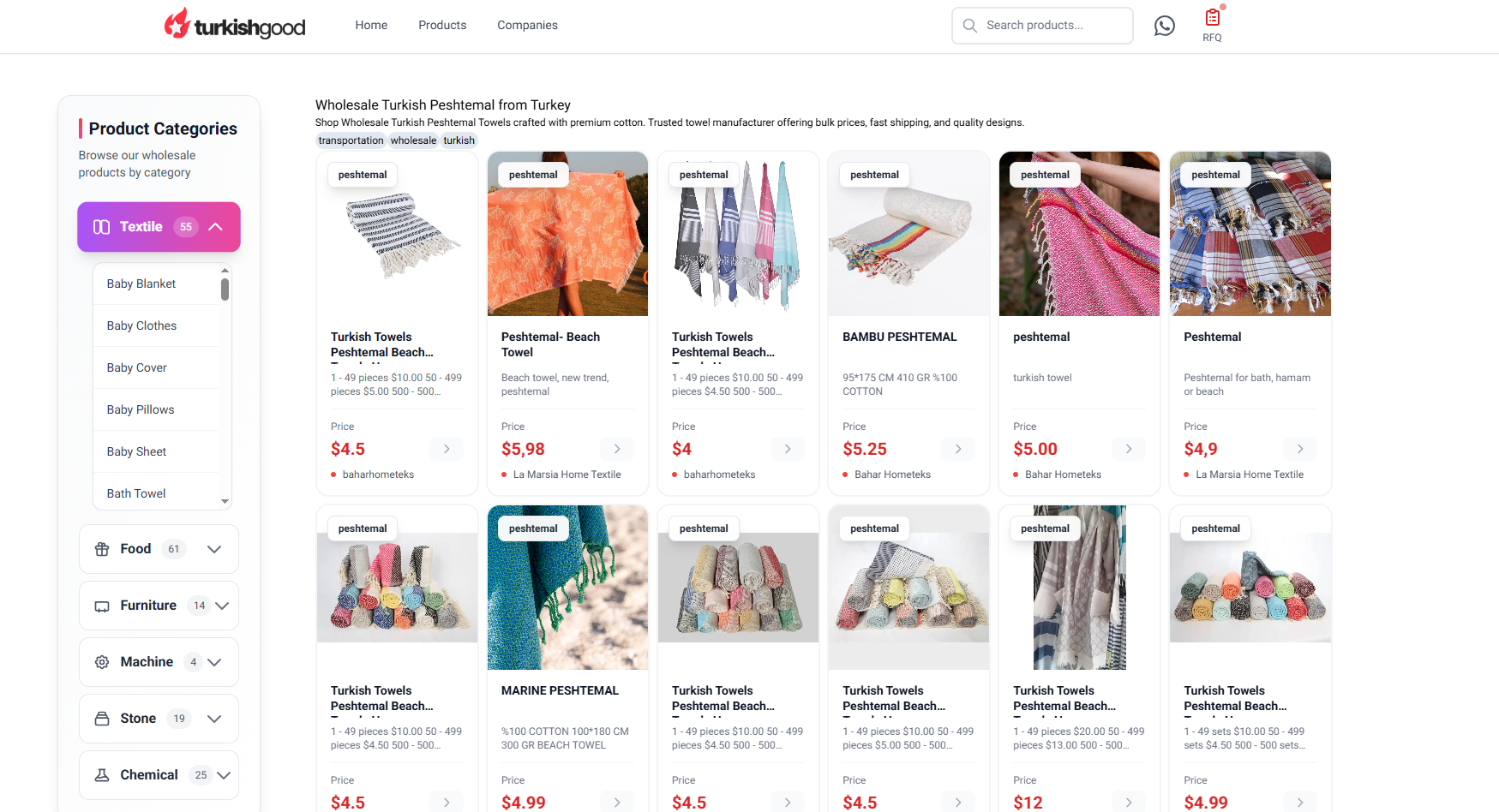The image size is (1499, 812).
Task: Click the Machine category gear icon
Action: click(102, 662)
